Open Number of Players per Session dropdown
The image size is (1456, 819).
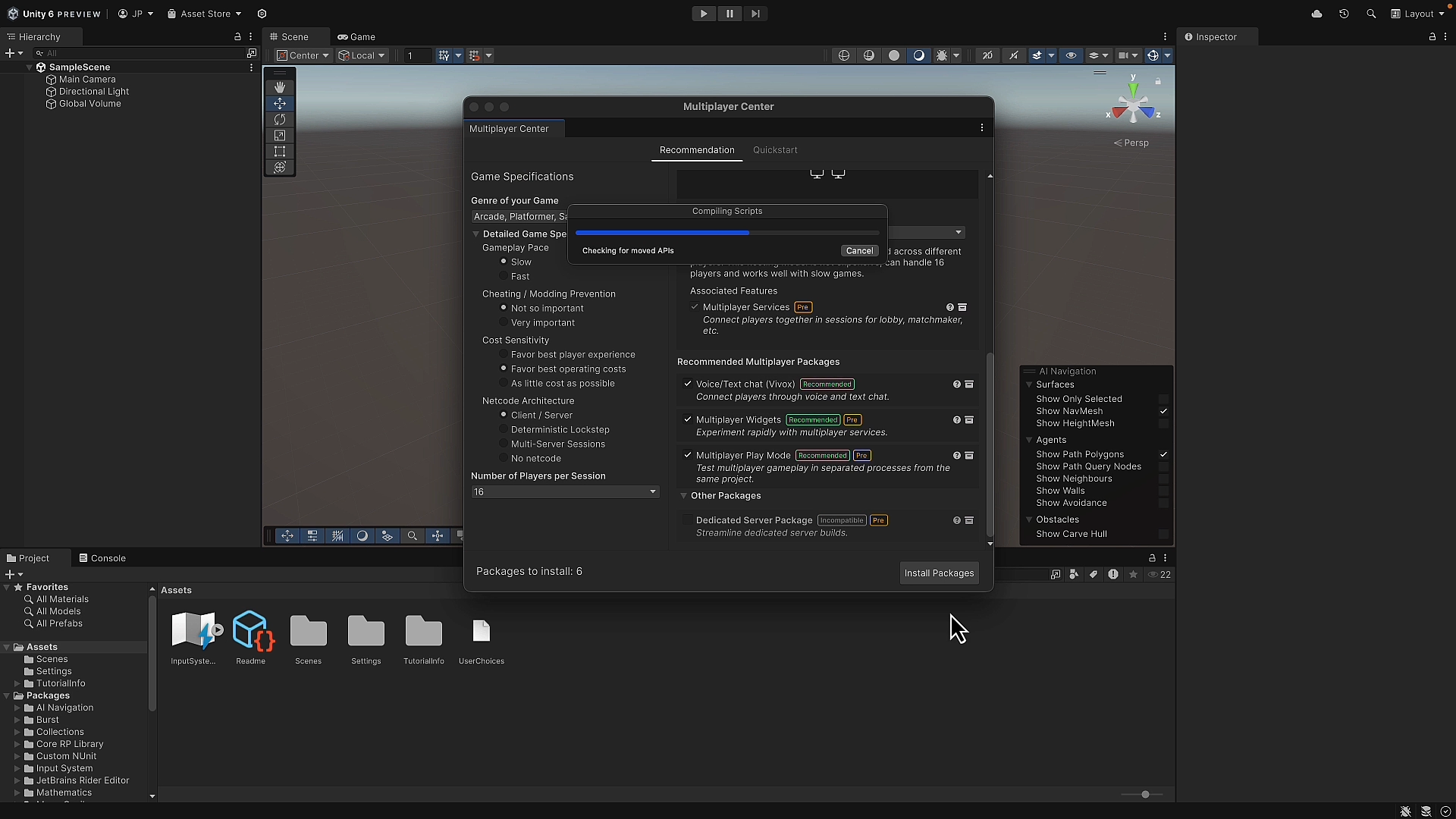pyautogui.click(x=564, y=492)
